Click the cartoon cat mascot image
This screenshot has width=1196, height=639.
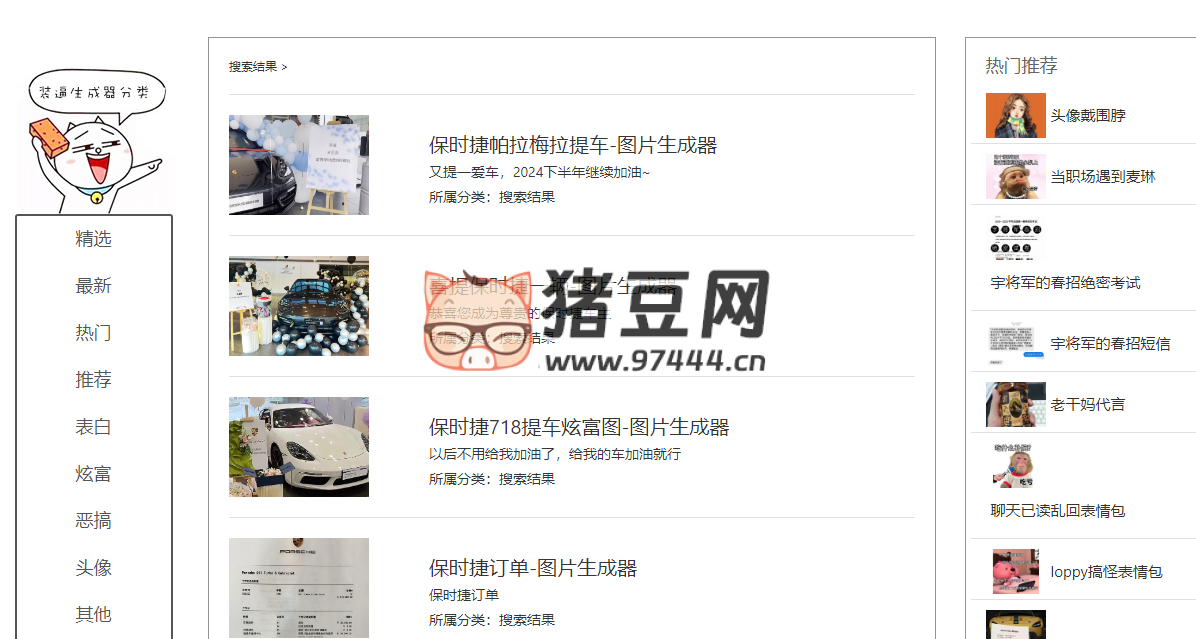click(x=95, y=142)
